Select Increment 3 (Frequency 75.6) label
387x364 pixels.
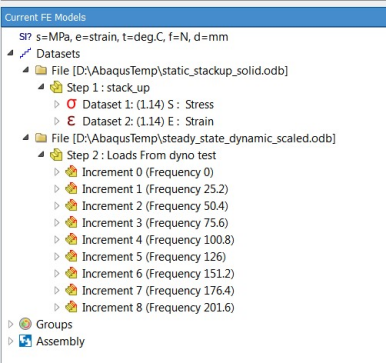[x=155, y=223]
